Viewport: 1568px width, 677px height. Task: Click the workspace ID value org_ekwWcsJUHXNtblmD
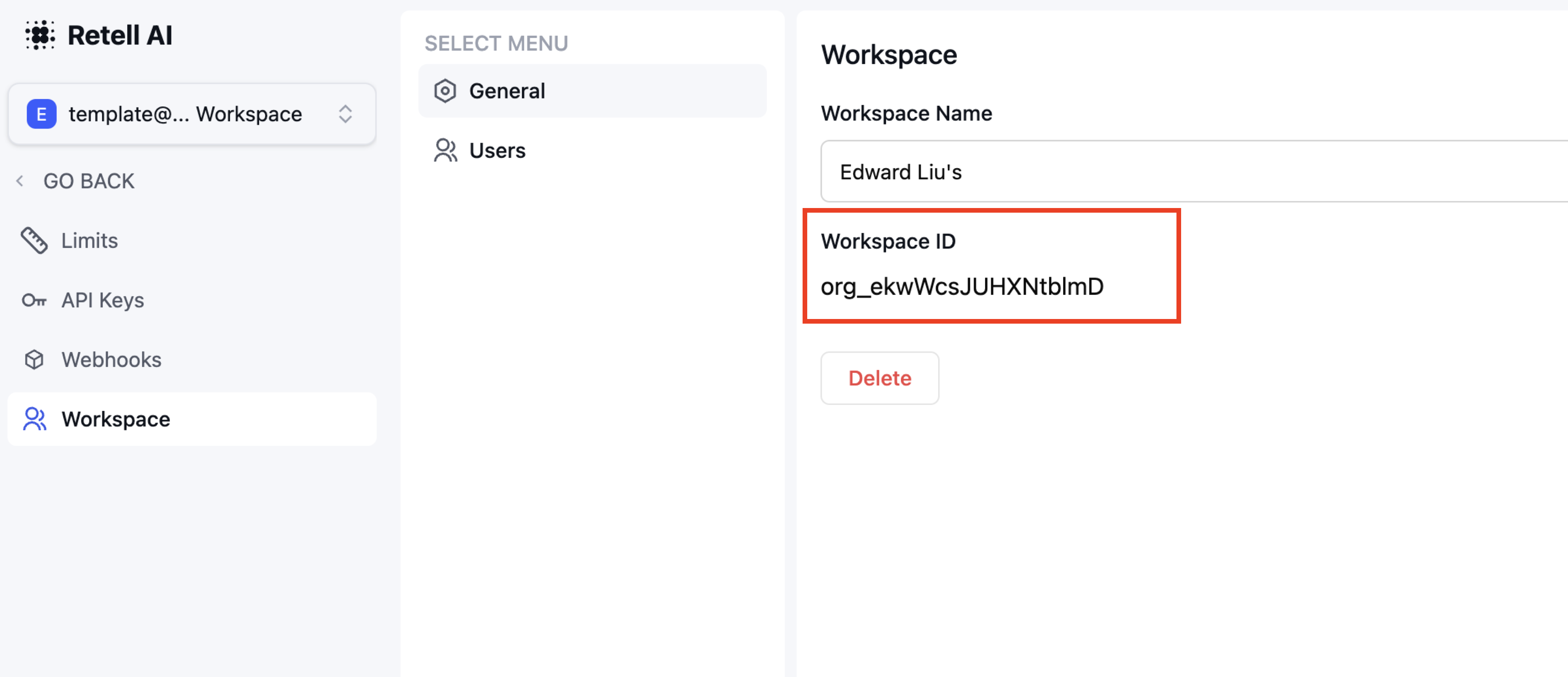coord(962,286)
